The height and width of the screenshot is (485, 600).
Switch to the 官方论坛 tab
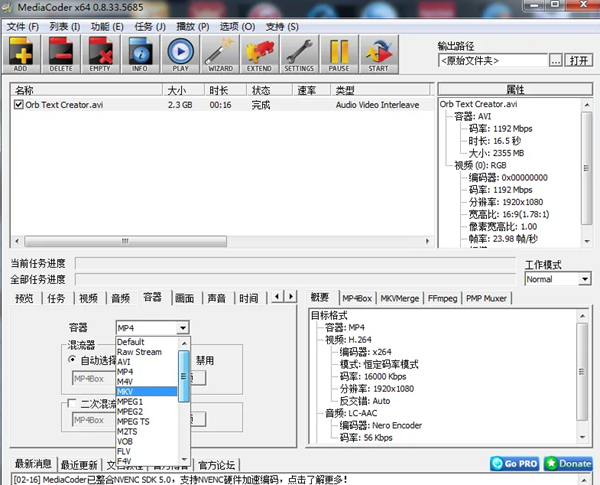217,465
